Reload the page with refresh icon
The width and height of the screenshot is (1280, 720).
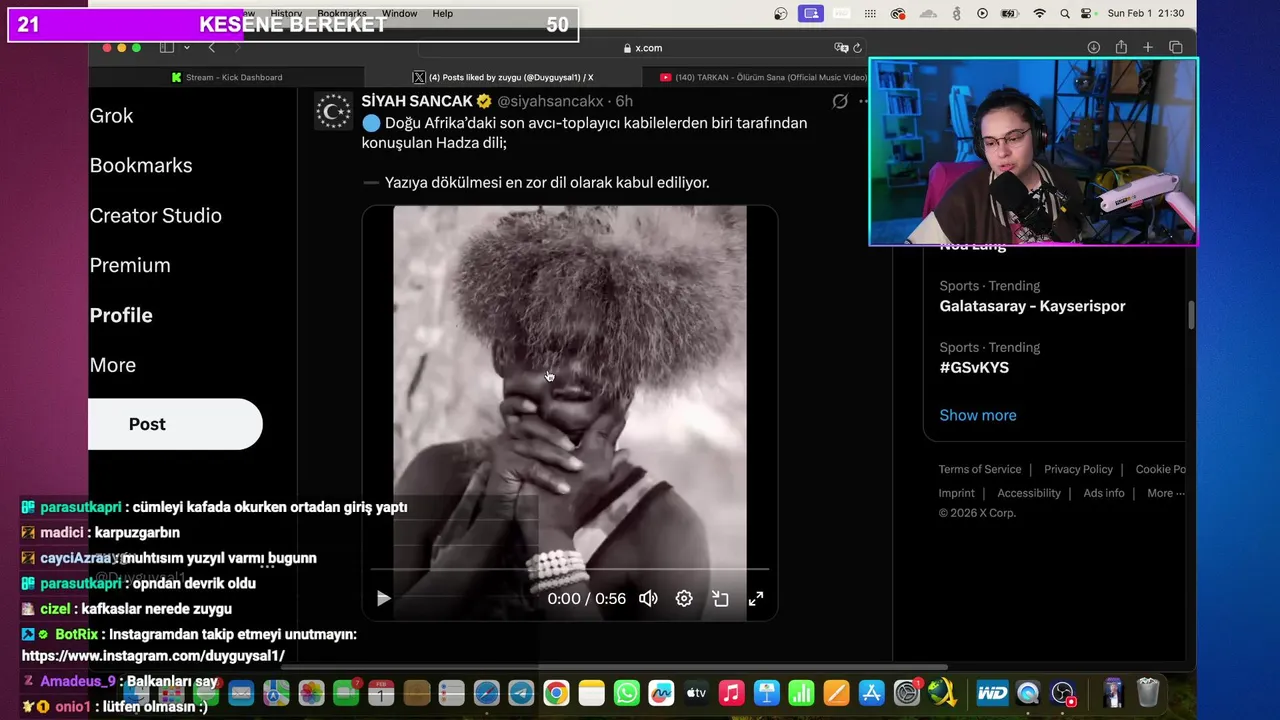tap(857, 48)
